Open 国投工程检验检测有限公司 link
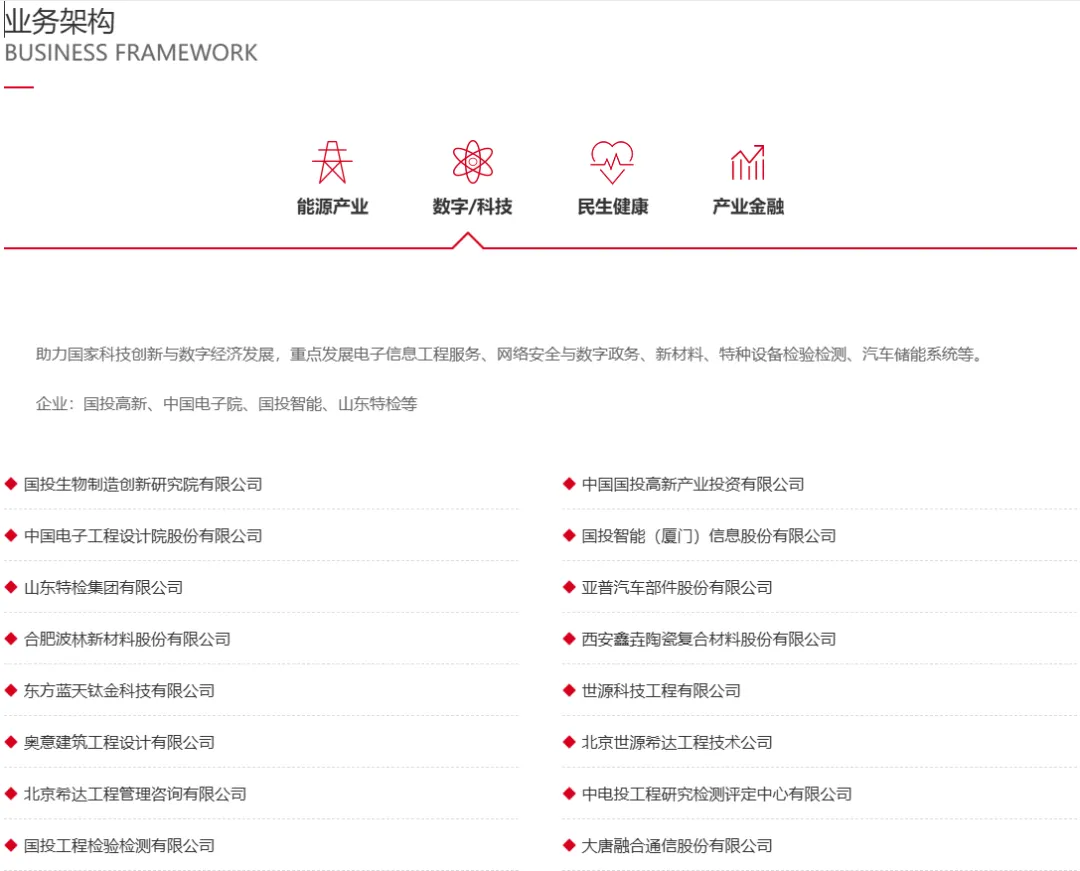 click(x=119, y=846)
